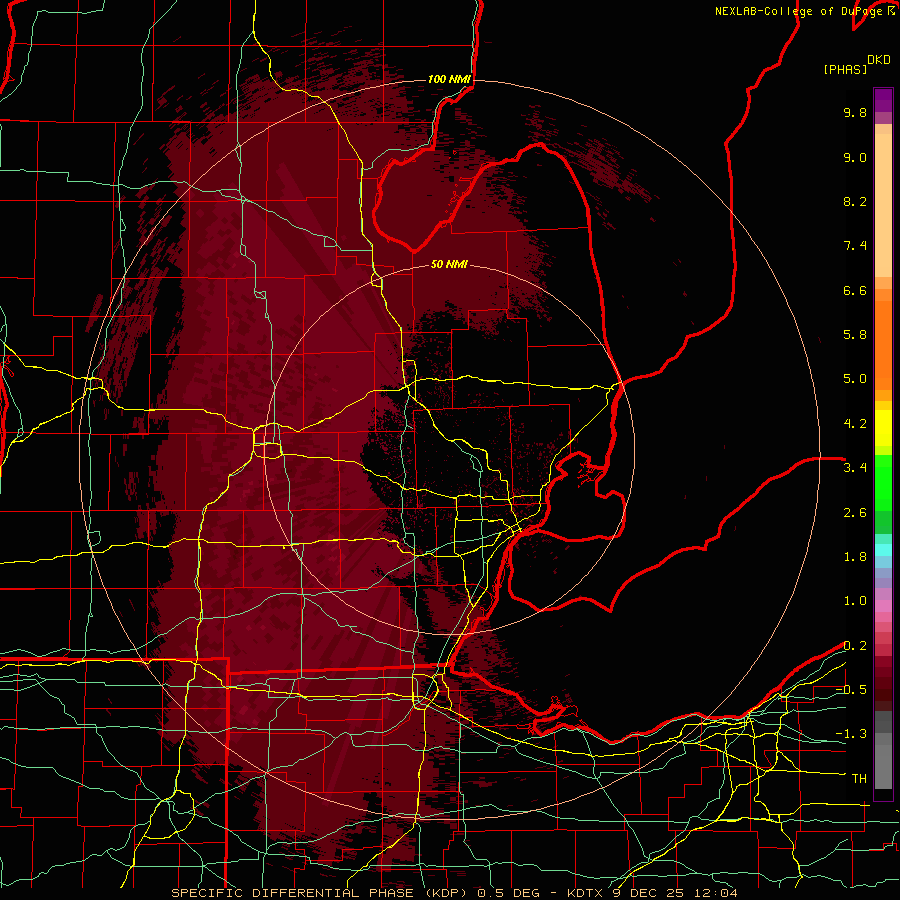Click the 50 NMI range ring label

[x=449, y=264]
